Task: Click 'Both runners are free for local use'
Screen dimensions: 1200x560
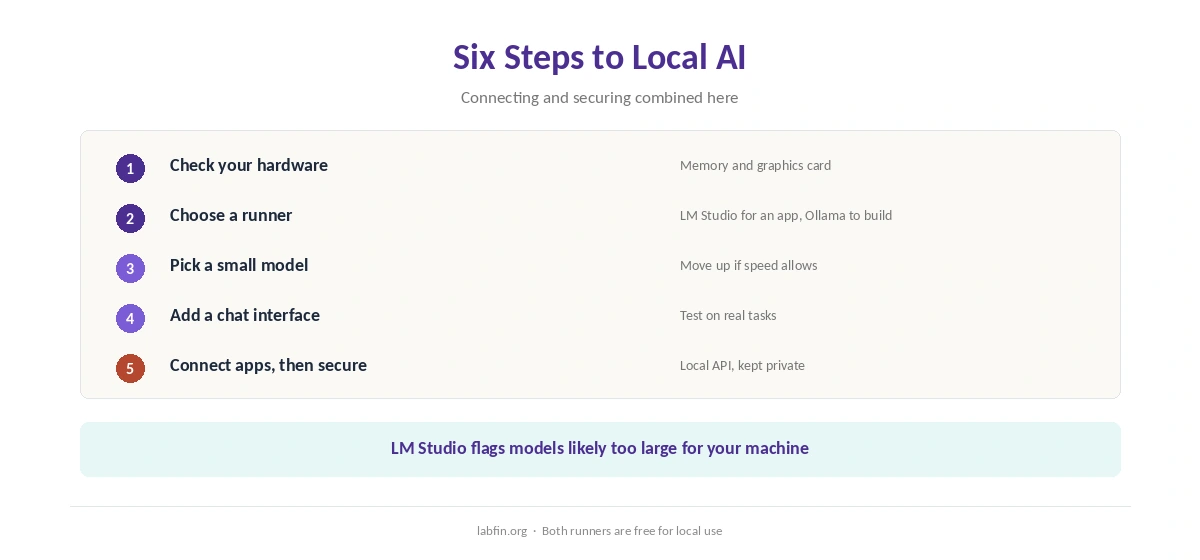Action: point(632,531)
